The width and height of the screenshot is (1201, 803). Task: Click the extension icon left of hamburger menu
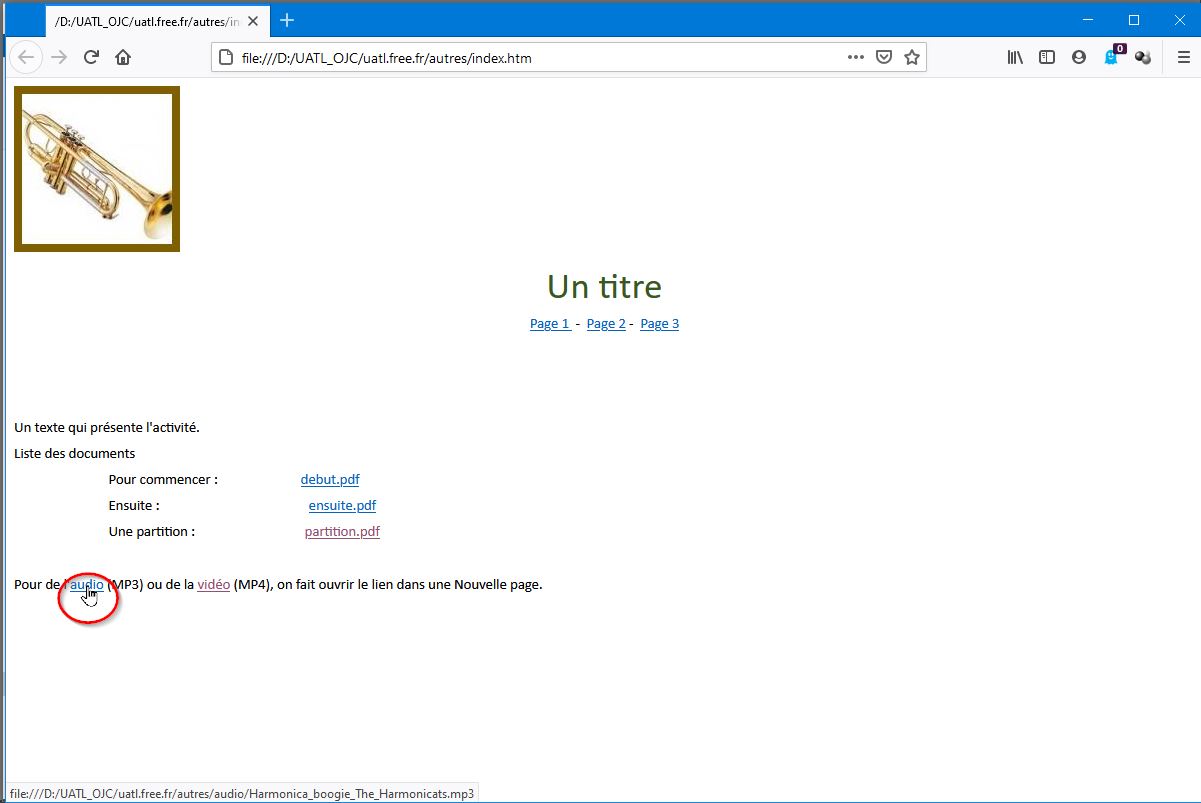1143,57
